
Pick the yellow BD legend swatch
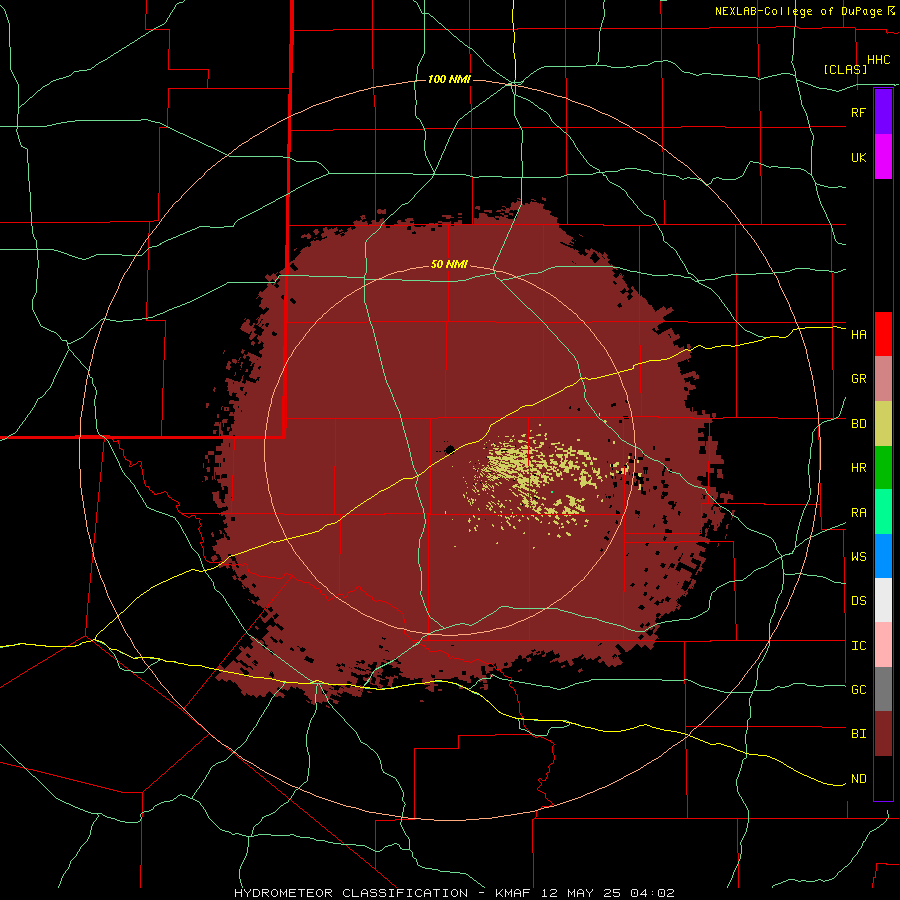883,424
